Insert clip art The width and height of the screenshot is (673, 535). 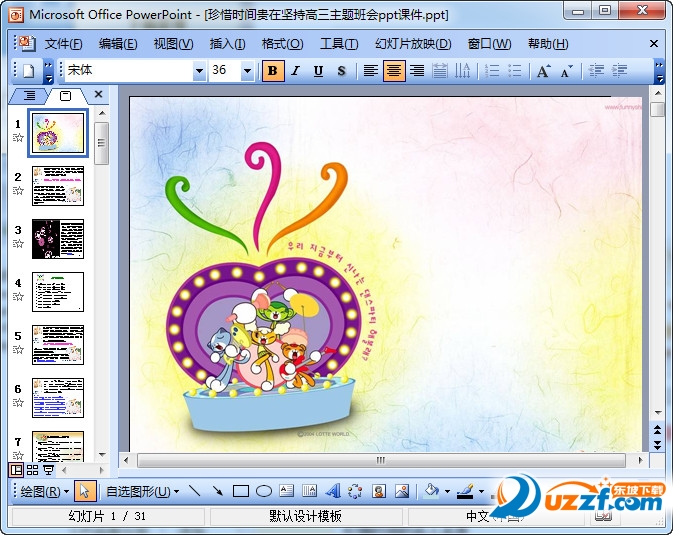tap(379, 491)
